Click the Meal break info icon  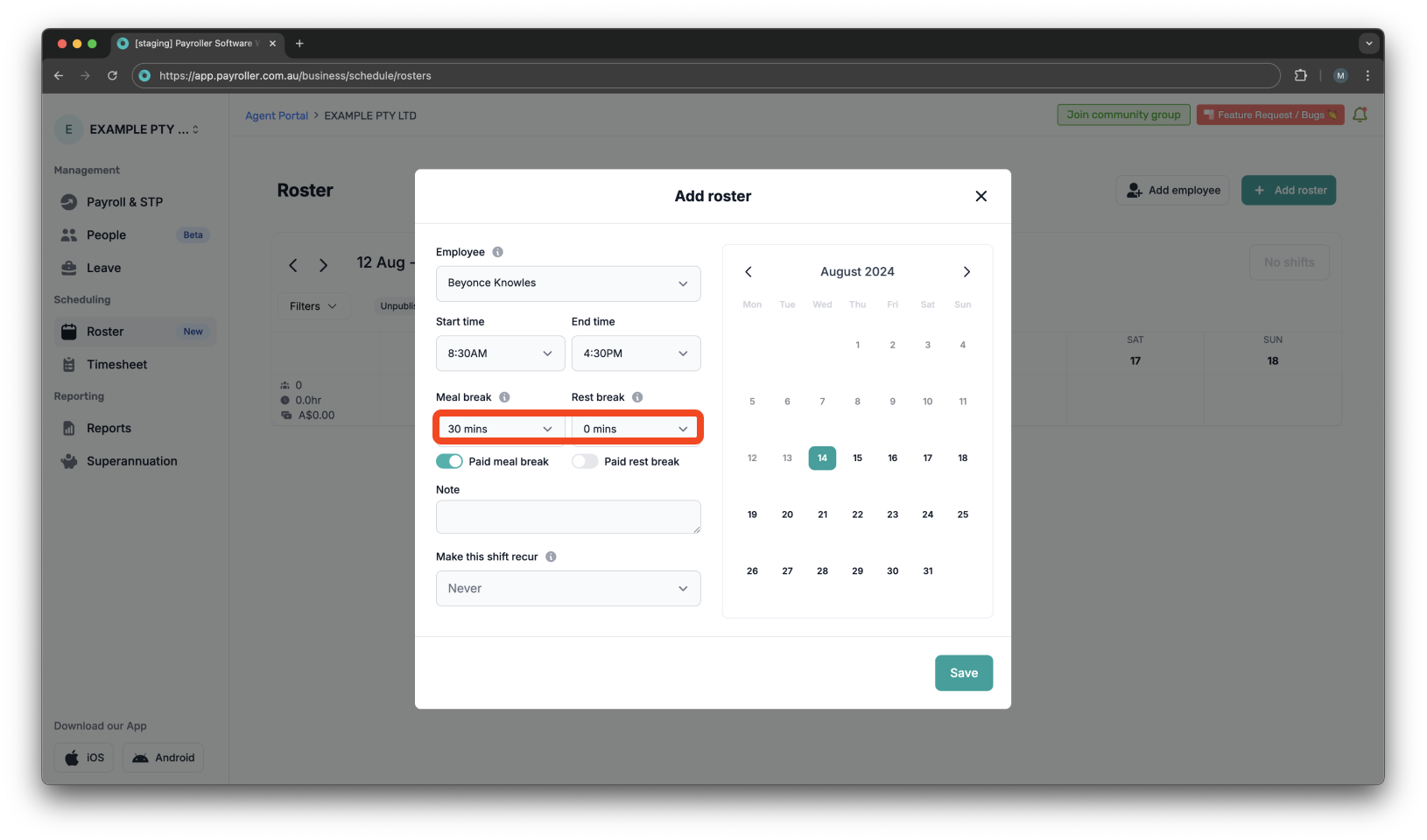504,397
